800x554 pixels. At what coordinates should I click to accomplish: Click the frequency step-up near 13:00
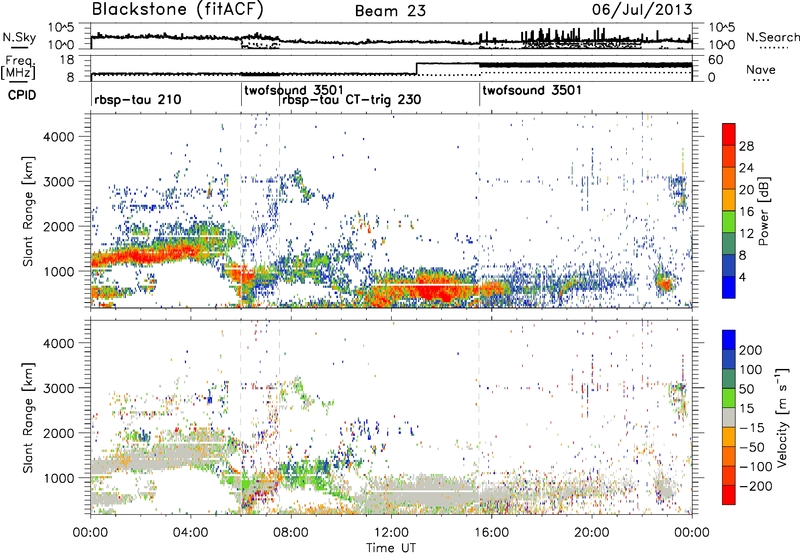click(417, 69)
